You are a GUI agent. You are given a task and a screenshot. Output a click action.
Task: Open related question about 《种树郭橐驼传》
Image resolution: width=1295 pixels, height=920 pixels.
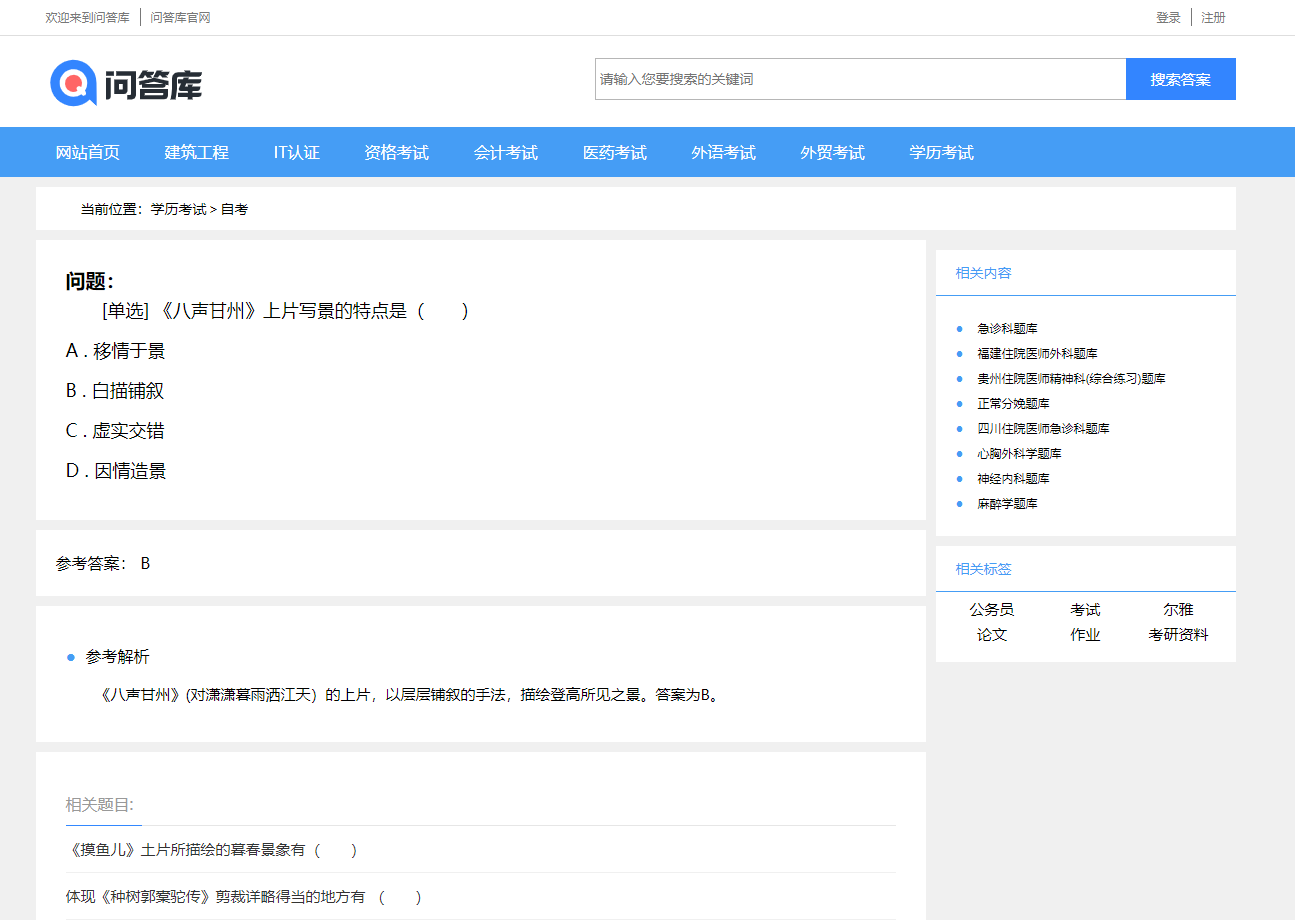click(244, 897)
